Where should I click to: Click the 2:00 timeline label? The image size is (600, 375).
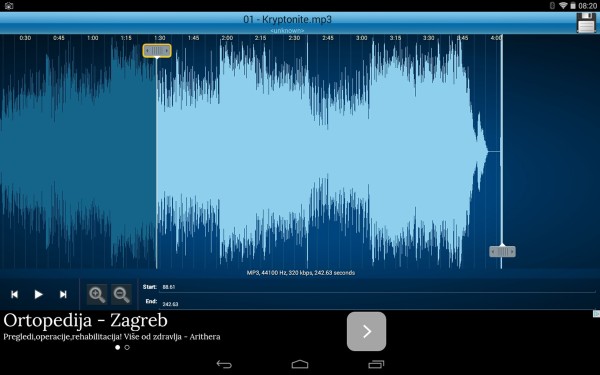[227, 38]
